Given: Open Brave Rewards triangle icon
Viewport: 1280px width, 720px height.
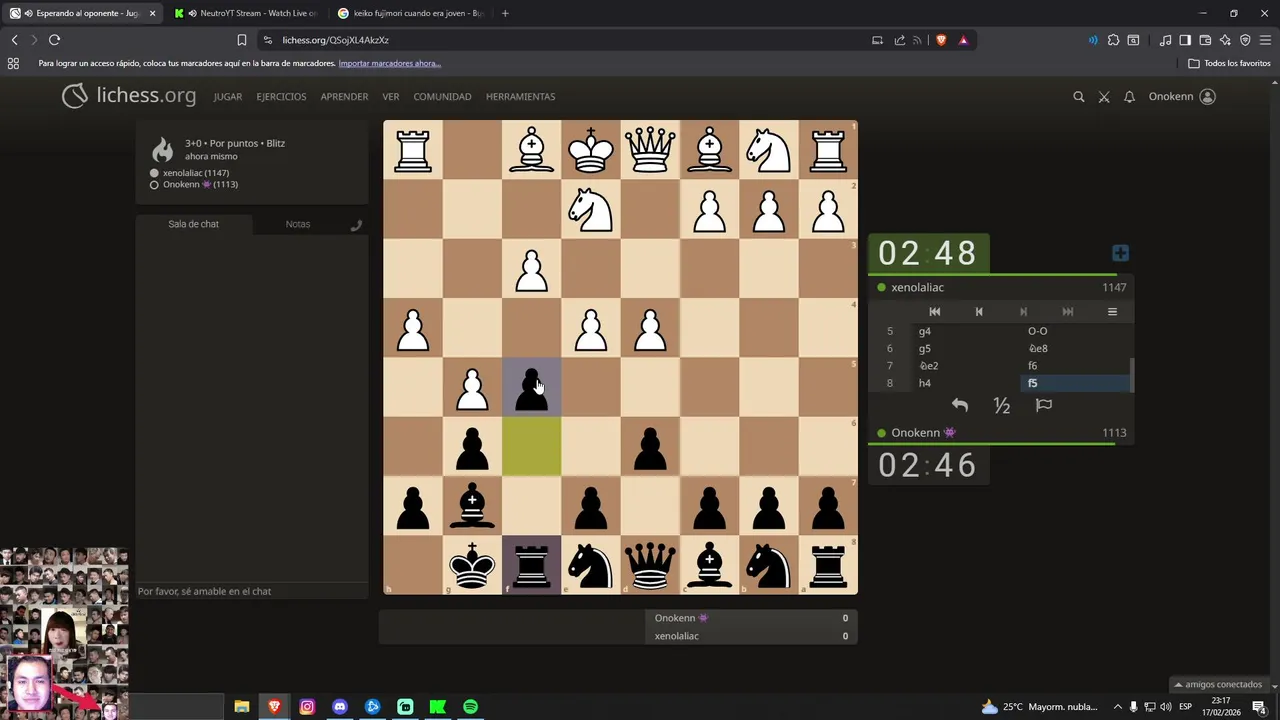Looking at the screenshot, I should tap(963, 40).
